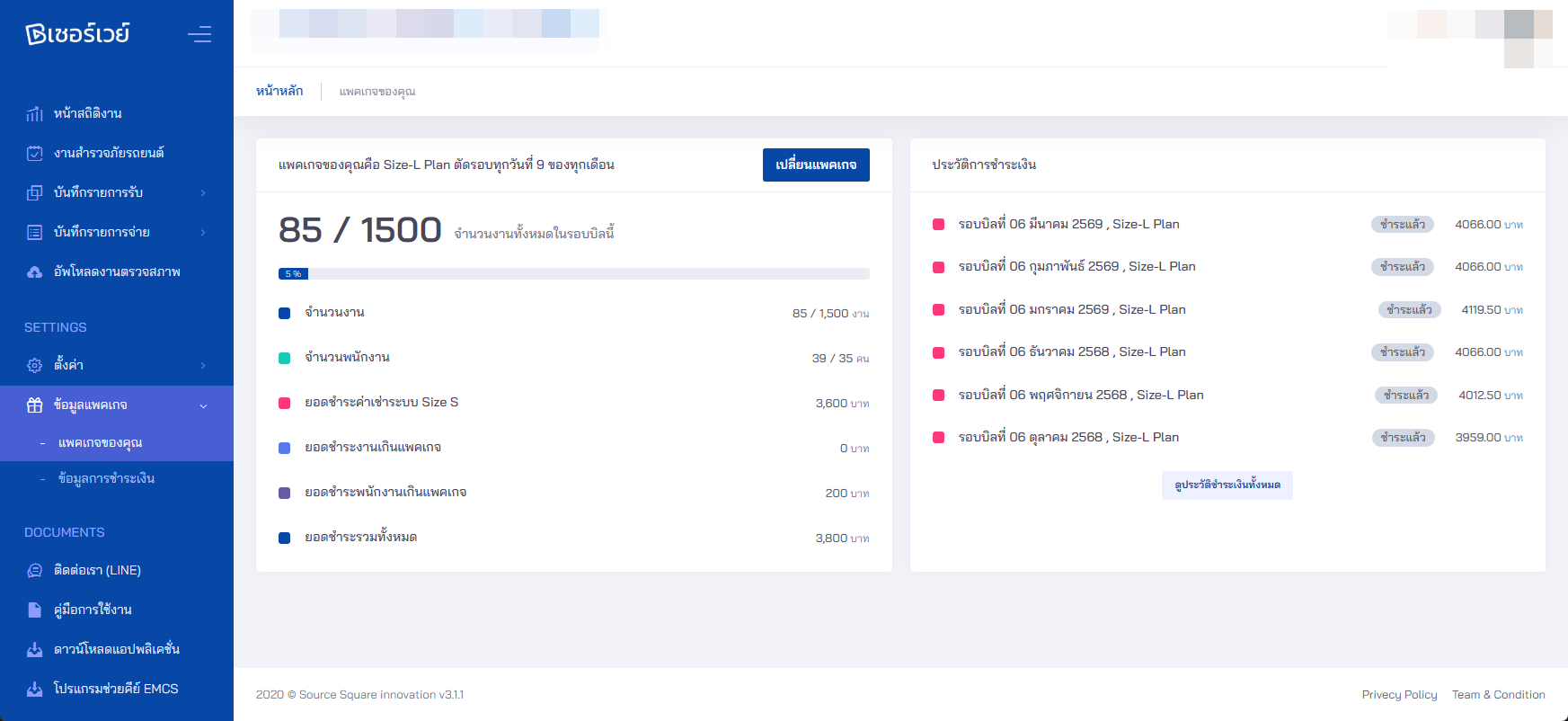Click the motor survey calendar-check icon

click(x=34, y=153)
